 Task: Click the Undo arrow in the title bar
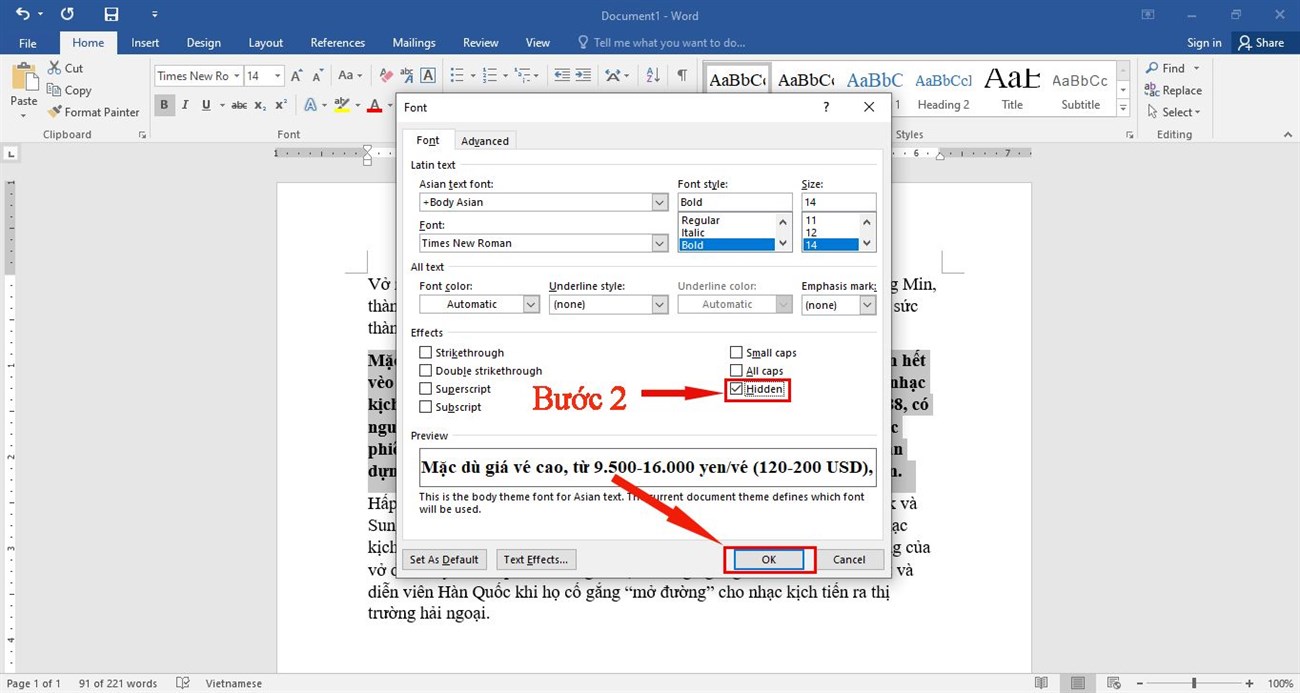click(23, 14)
